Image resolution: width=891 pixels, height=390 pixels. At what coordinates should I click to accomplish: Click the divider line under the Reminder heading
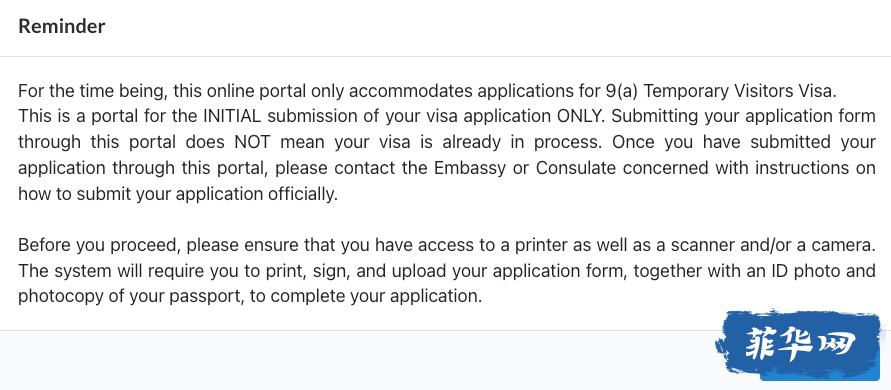click(446, 56)
